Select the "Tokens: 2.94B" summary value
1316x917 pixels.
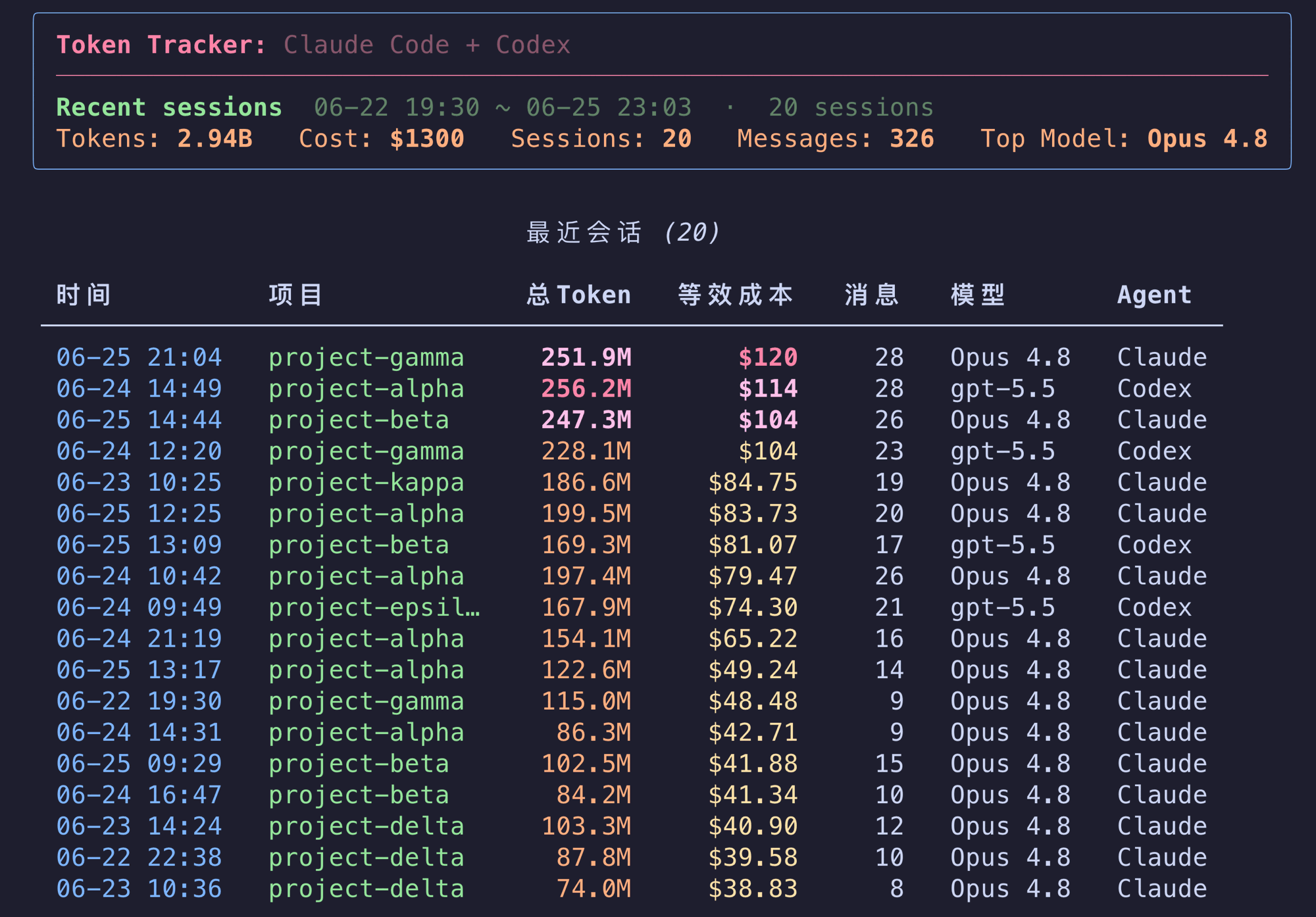coord(155,139)
